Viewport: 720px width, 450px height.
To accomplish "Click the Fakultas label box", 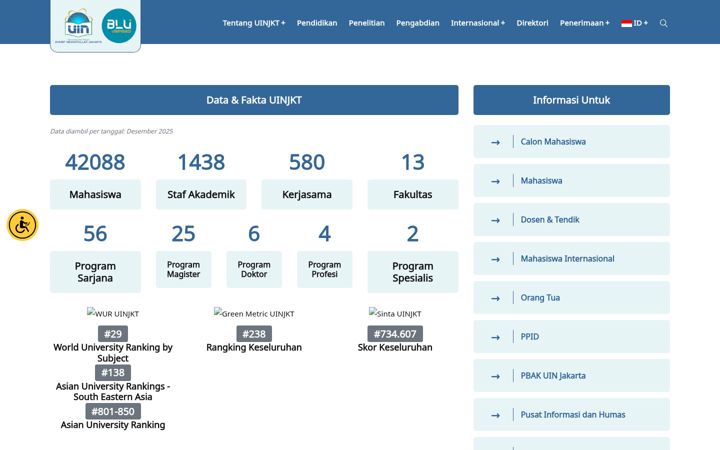I will coord(413,195).
